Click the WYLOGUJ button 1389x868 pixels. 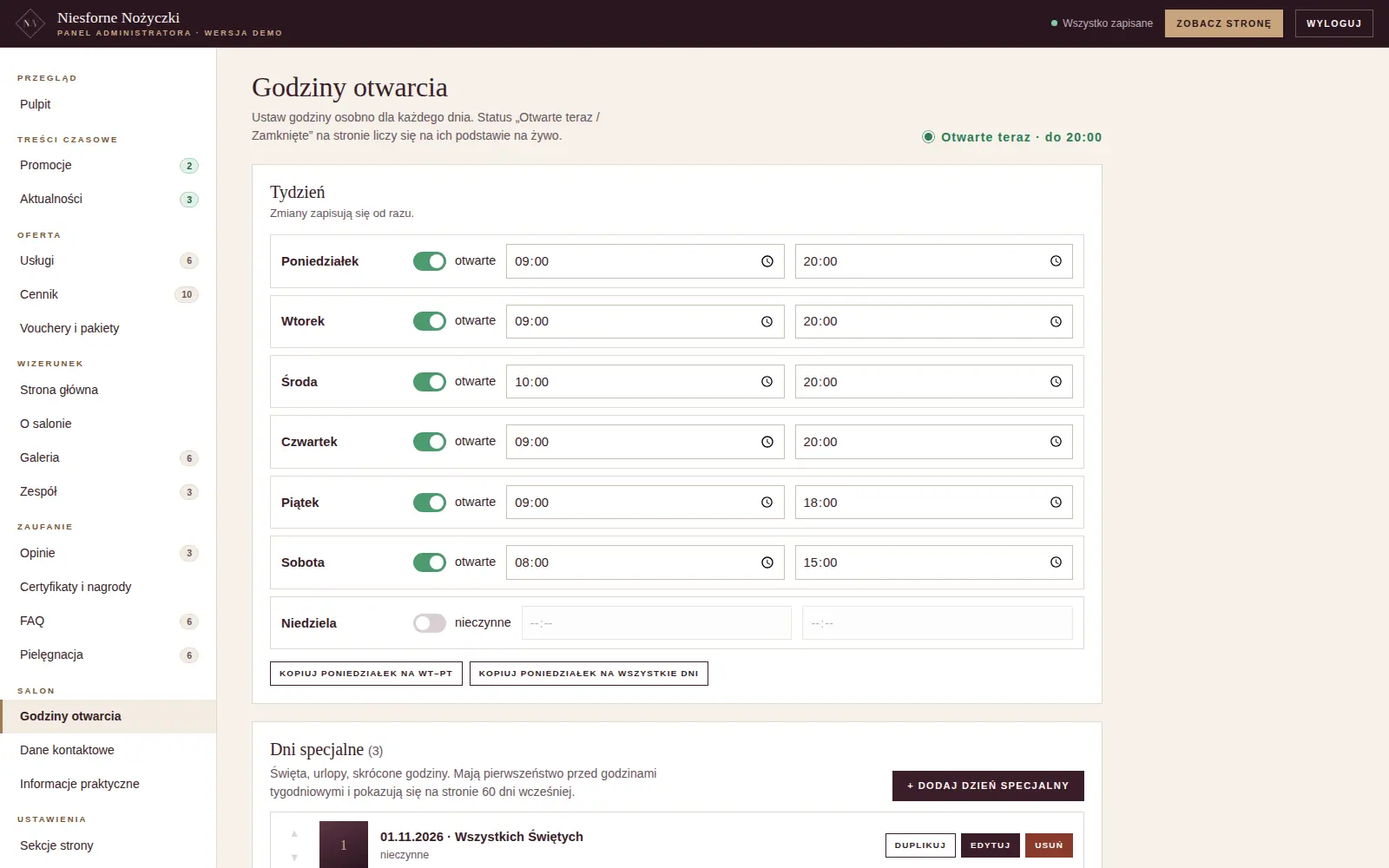coord(1334,23)
